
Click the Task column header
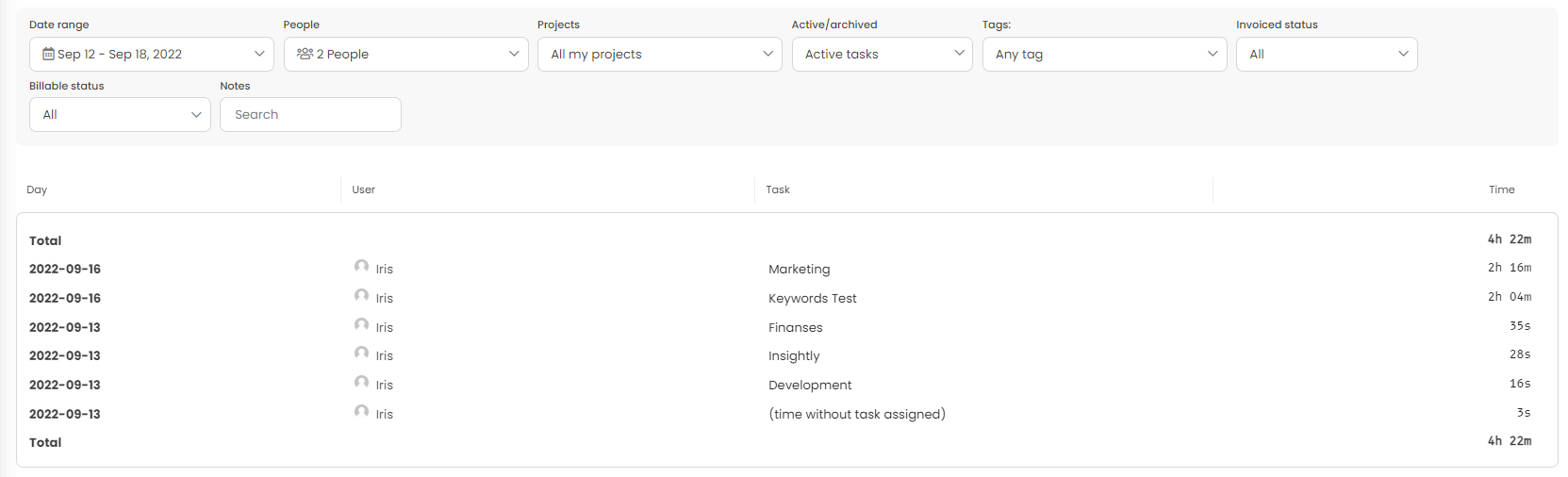[778, 190]
